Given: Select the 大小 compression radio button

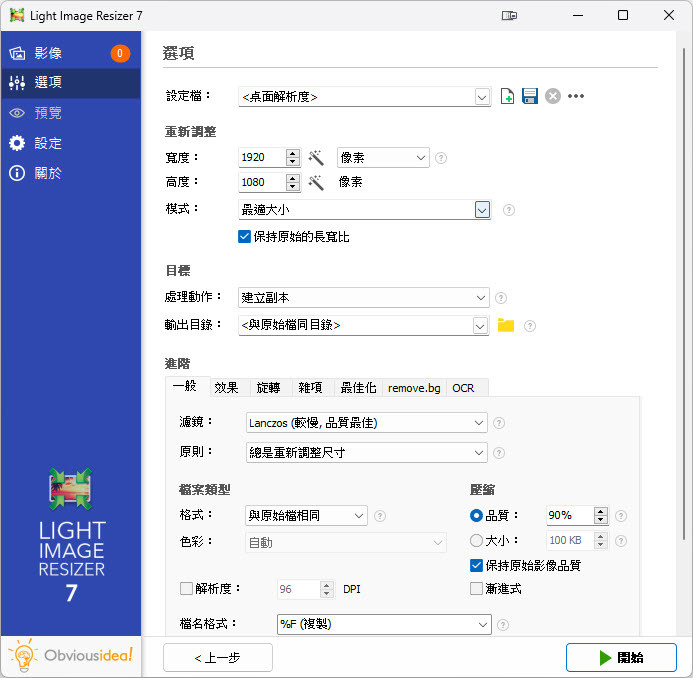Looking at the screenshot, I should click(x=476, y=541).
